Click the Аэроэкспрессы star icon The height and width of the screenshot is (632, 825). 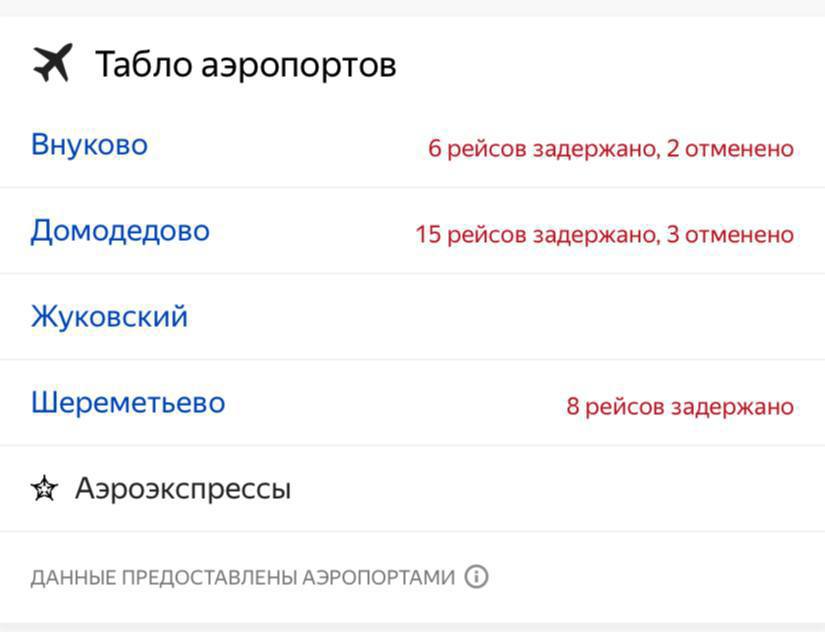(x=44, y=490)
